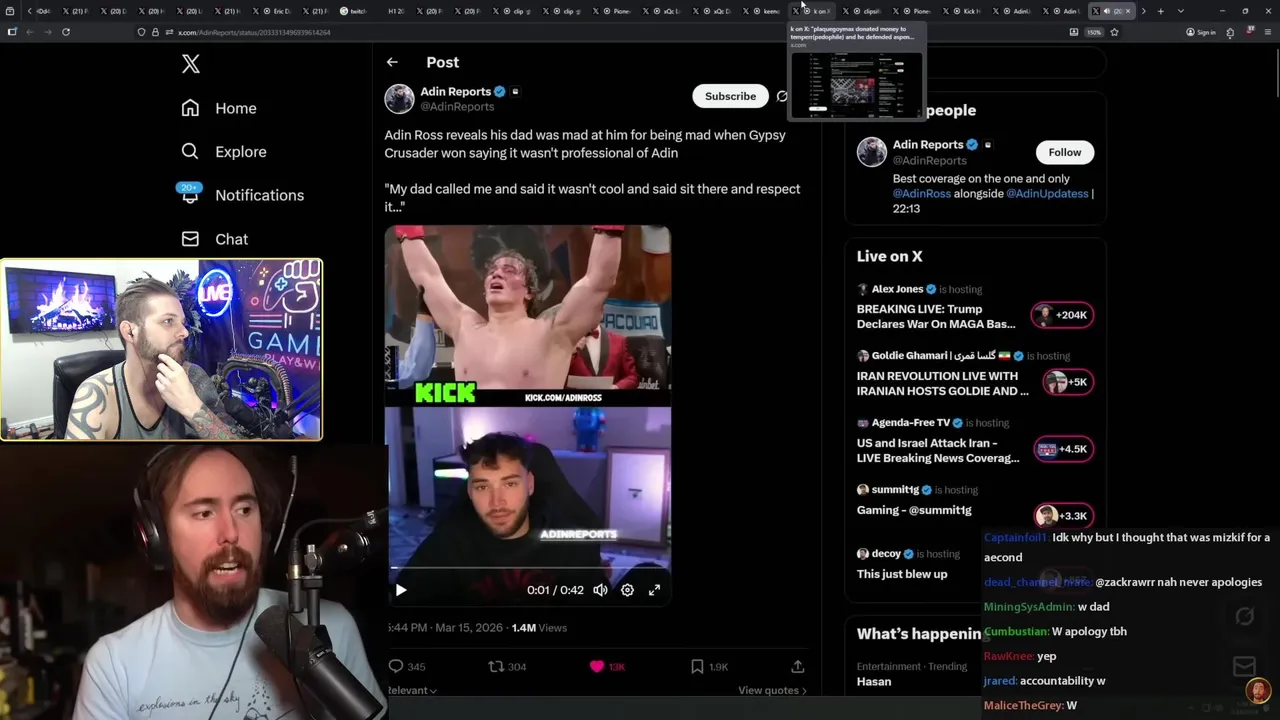
Task: Click the +204K listeners badge
Action: click(1062, 315)
